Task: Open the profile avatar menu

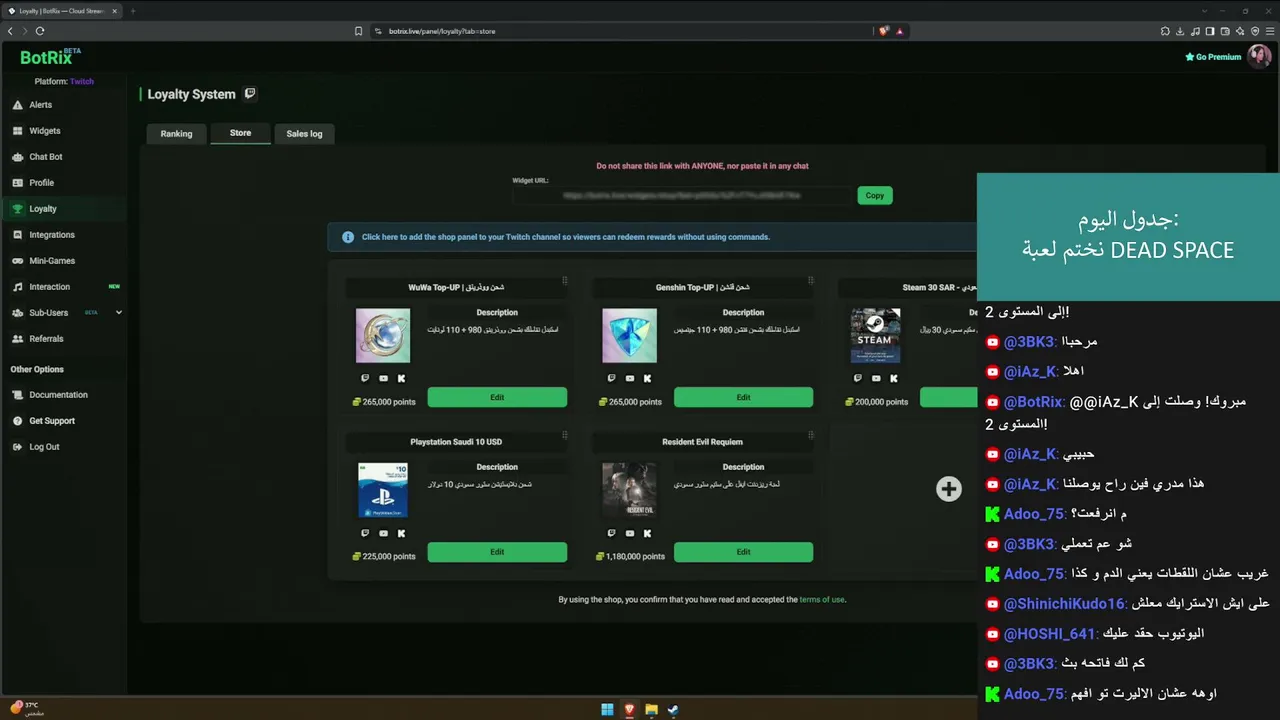Action: 1259,57
